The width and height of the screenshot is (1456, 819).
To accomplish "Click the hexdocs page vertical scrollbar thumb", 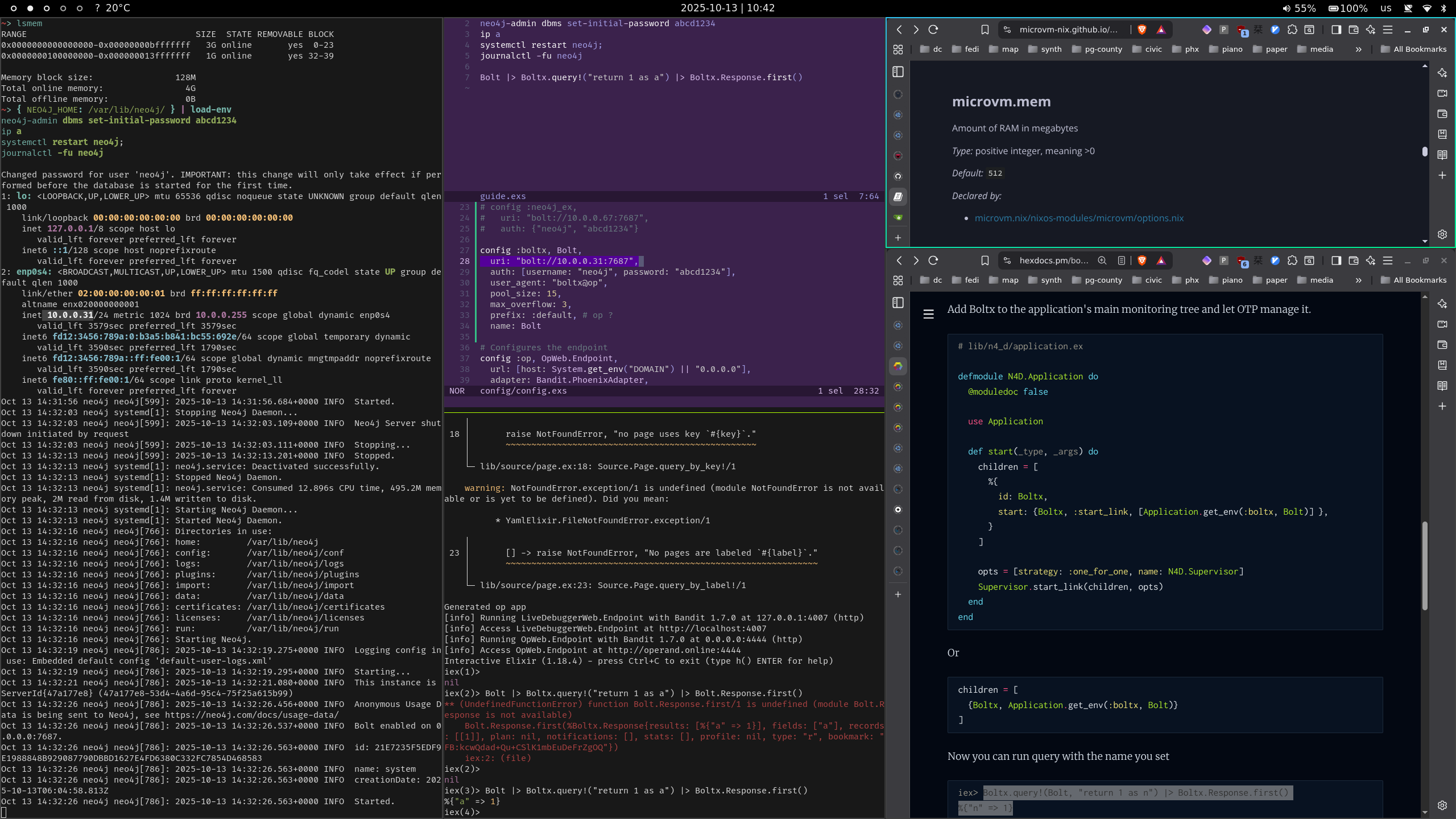I will pos(1425,566).
